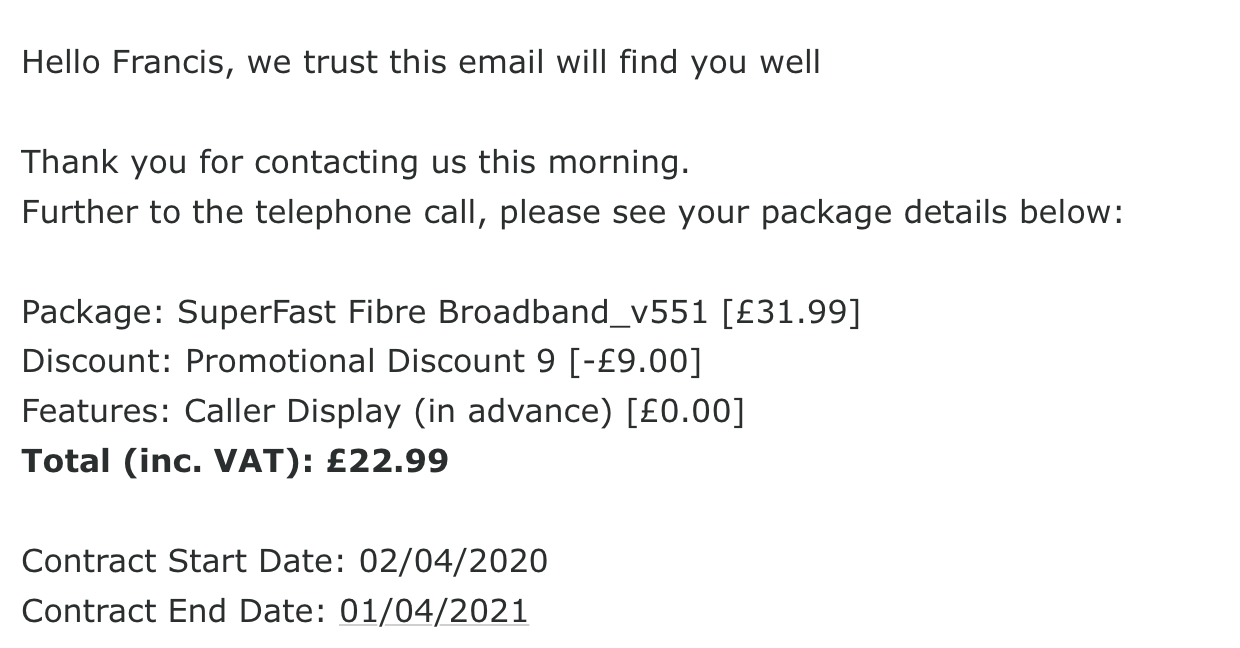Click the Thank you for contacting sentence
This screenshot has height=648, width=1240.
pyautogui.click(x=355, y=163)
